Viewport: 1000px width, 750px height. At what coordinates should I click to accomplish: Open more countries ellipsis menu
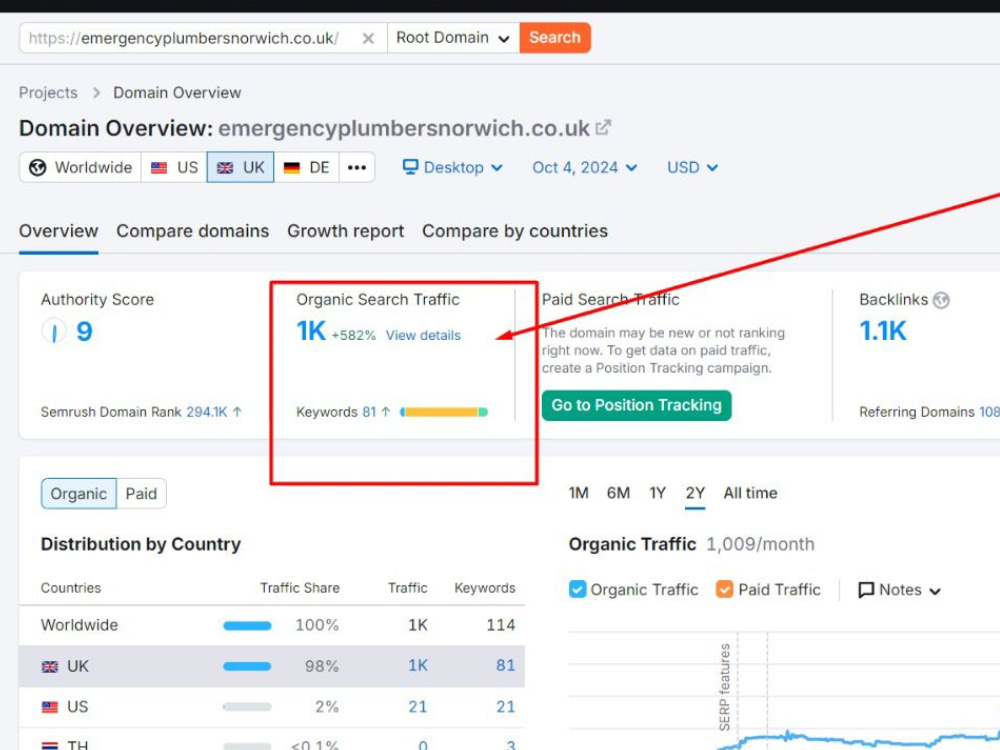(x=357, y=167)
